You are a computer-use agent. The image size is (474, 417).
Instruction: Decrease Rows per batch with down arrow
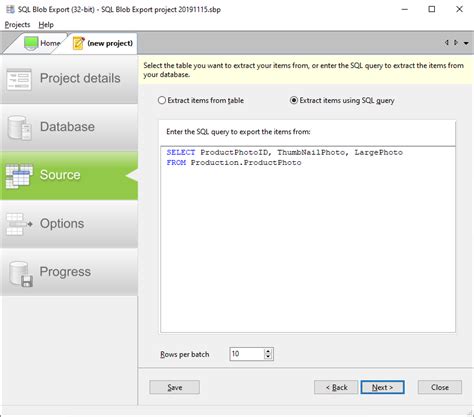point(268,357)
